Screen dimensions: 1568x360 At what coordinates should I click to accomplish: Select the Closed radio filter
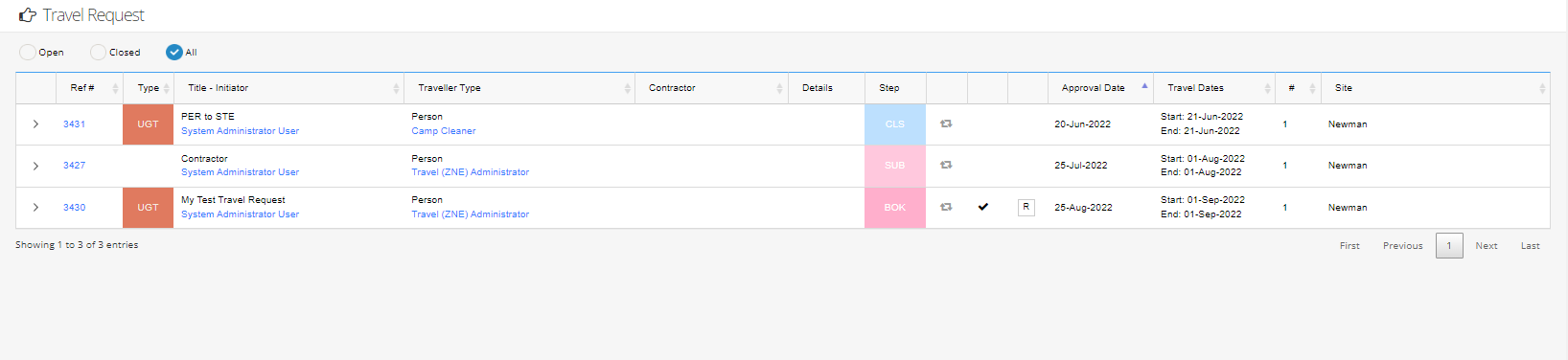pos(99,53)
